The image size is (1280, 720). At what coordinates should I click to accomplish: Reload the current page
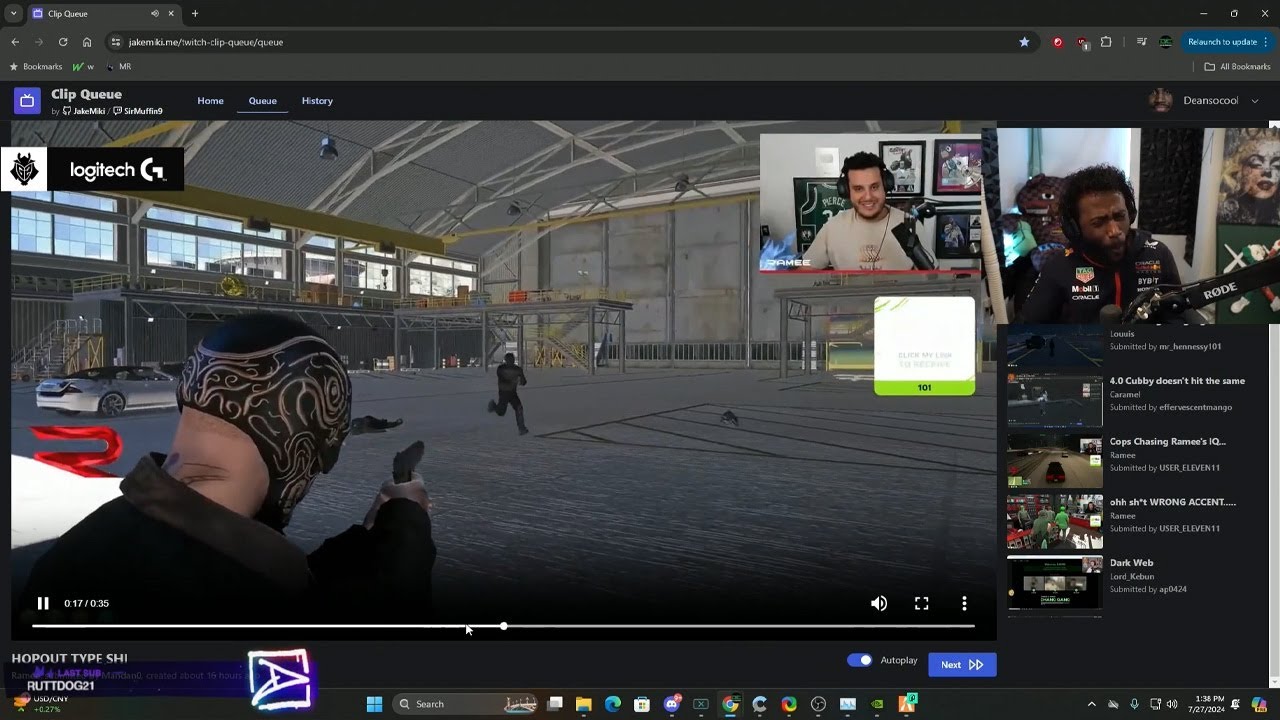click(63, 42)
